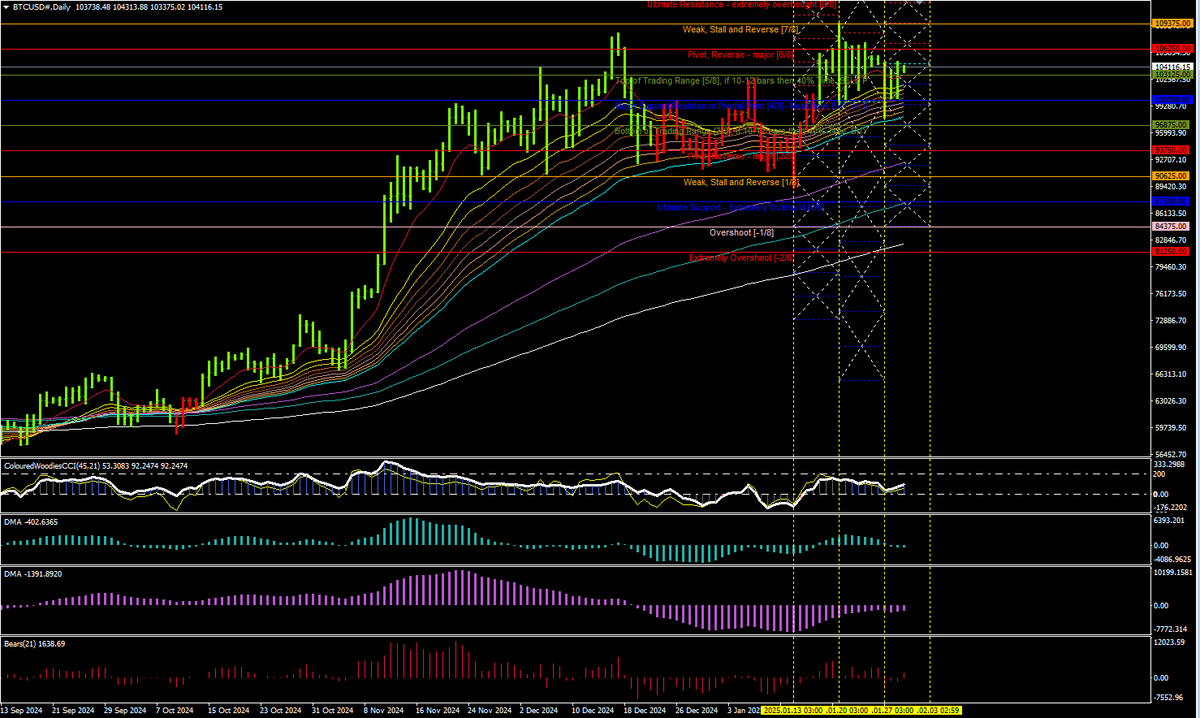The width and height of the screenshot is (1200, 718).
Task: Click the -176.2202 CCI scale value
Action: coord(1171,507)
